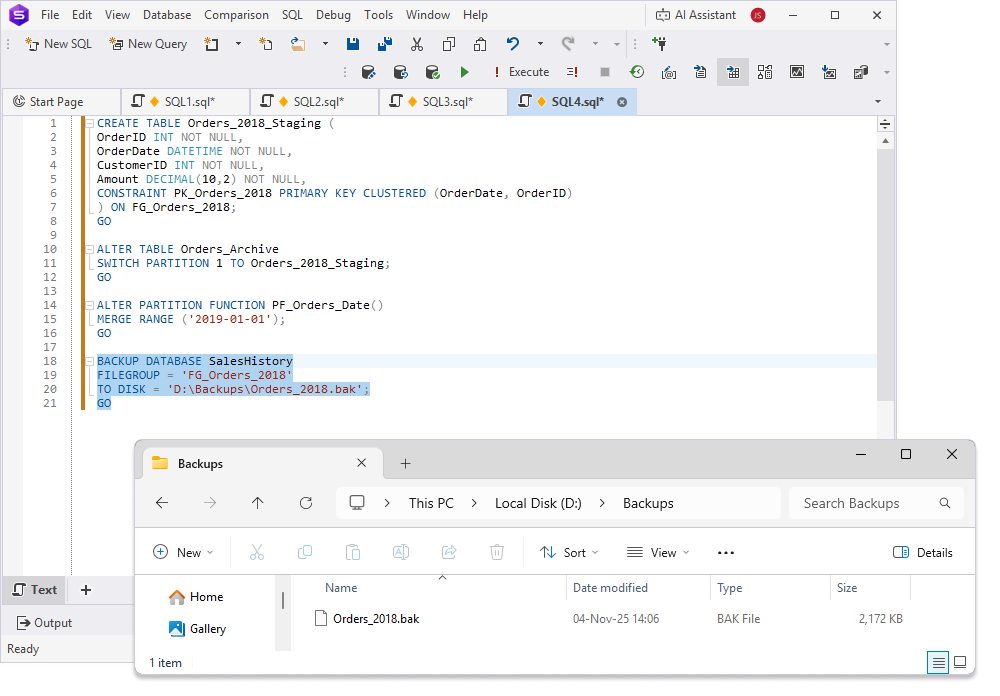Image resolution: width=1000 pixels, height=696 pixels.
Task: Open the Comparison menu
Action: coord(236,15)
